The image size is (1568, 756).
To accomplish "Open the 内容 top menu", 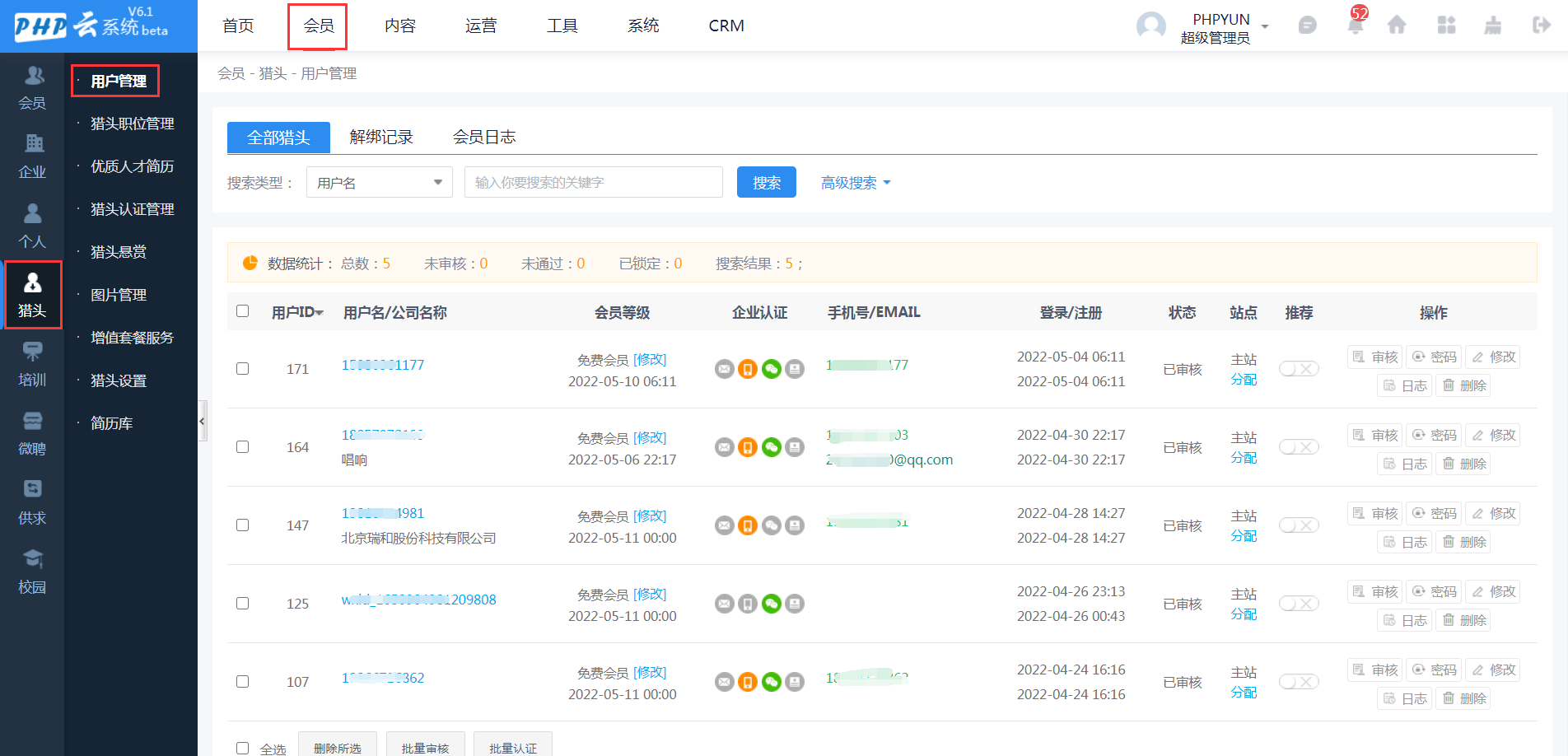I will point(399,26).
